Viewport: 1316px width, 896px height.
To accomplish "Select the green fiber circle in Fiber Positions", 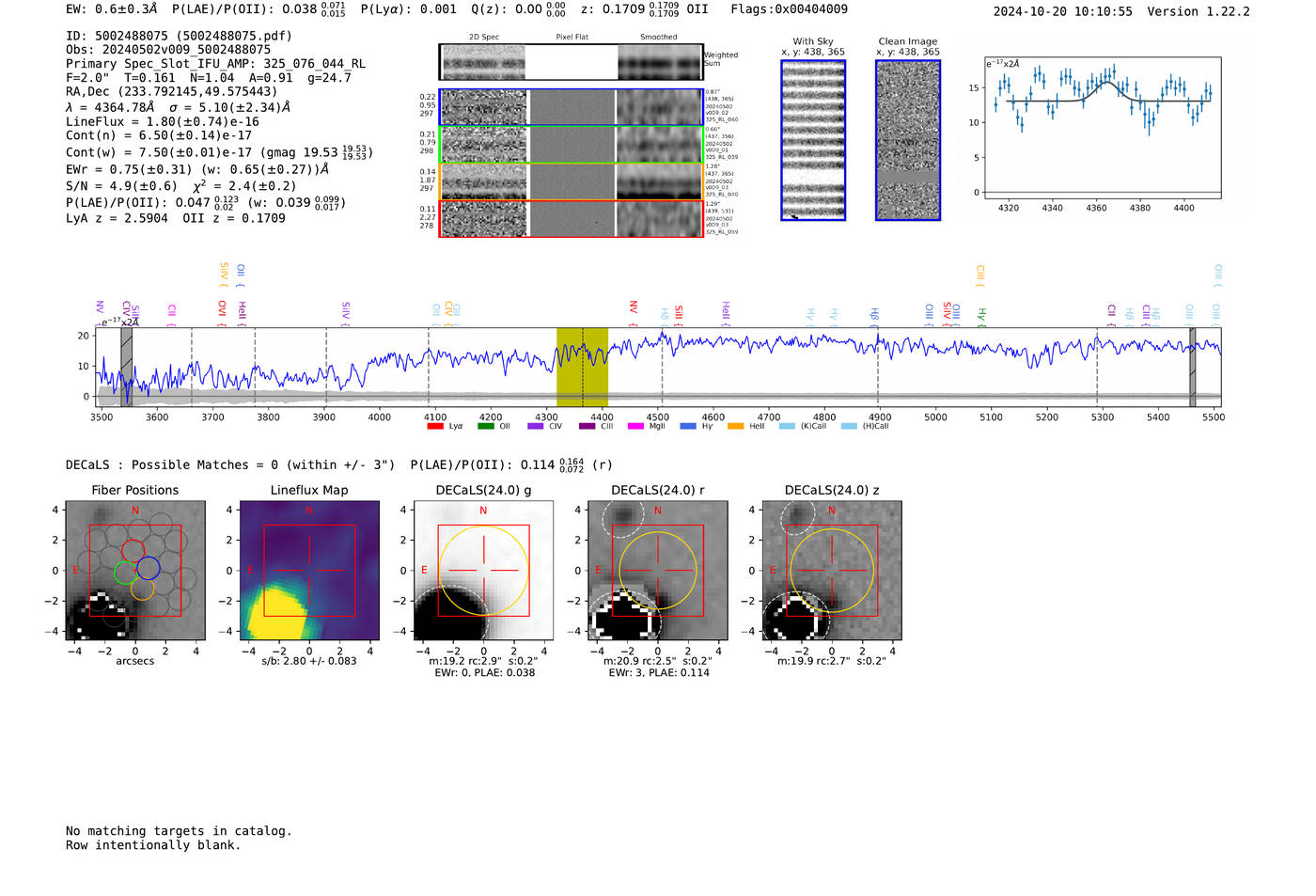I will click(x=125, y=573).
